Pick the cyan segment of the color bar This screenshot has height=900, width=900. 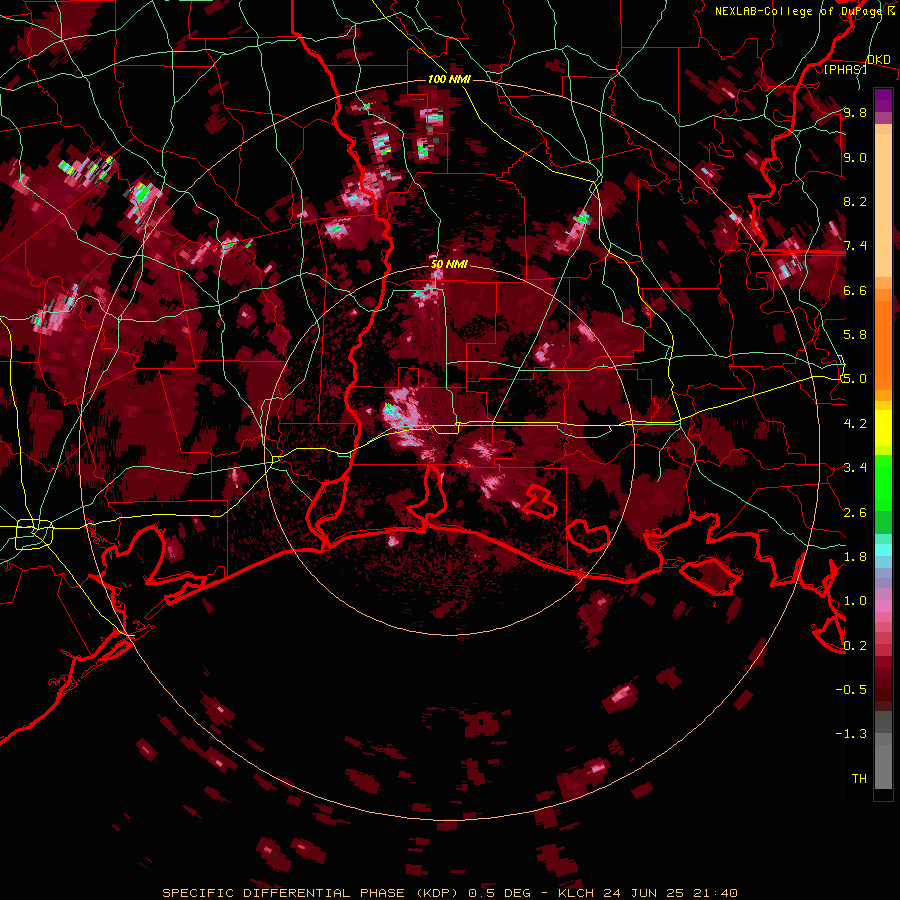pos(883,549)
